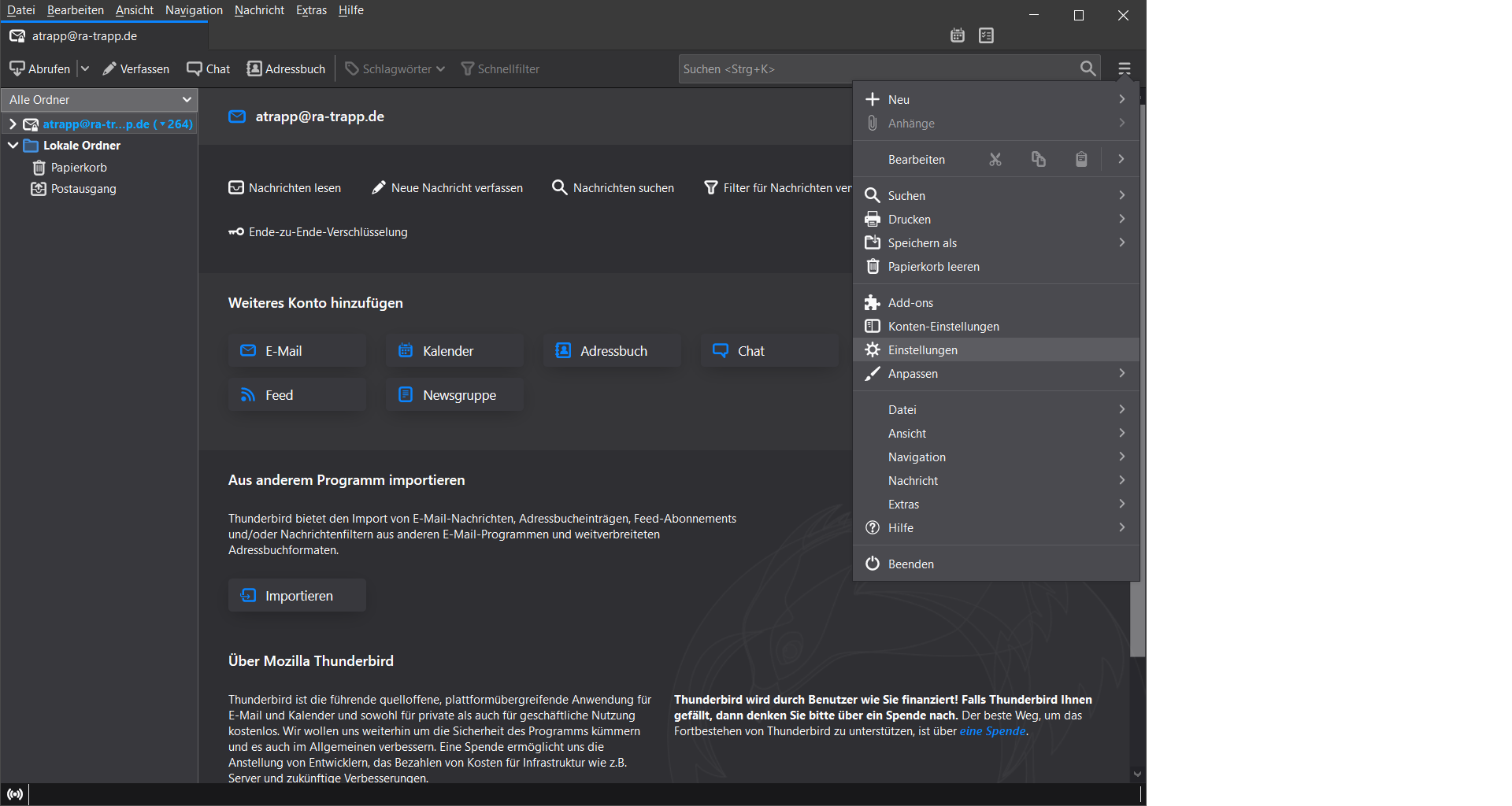Open the Extras menu in menu bar
Screen dimensions: 1512x806
pyautogui.click(x=311, y=10)
